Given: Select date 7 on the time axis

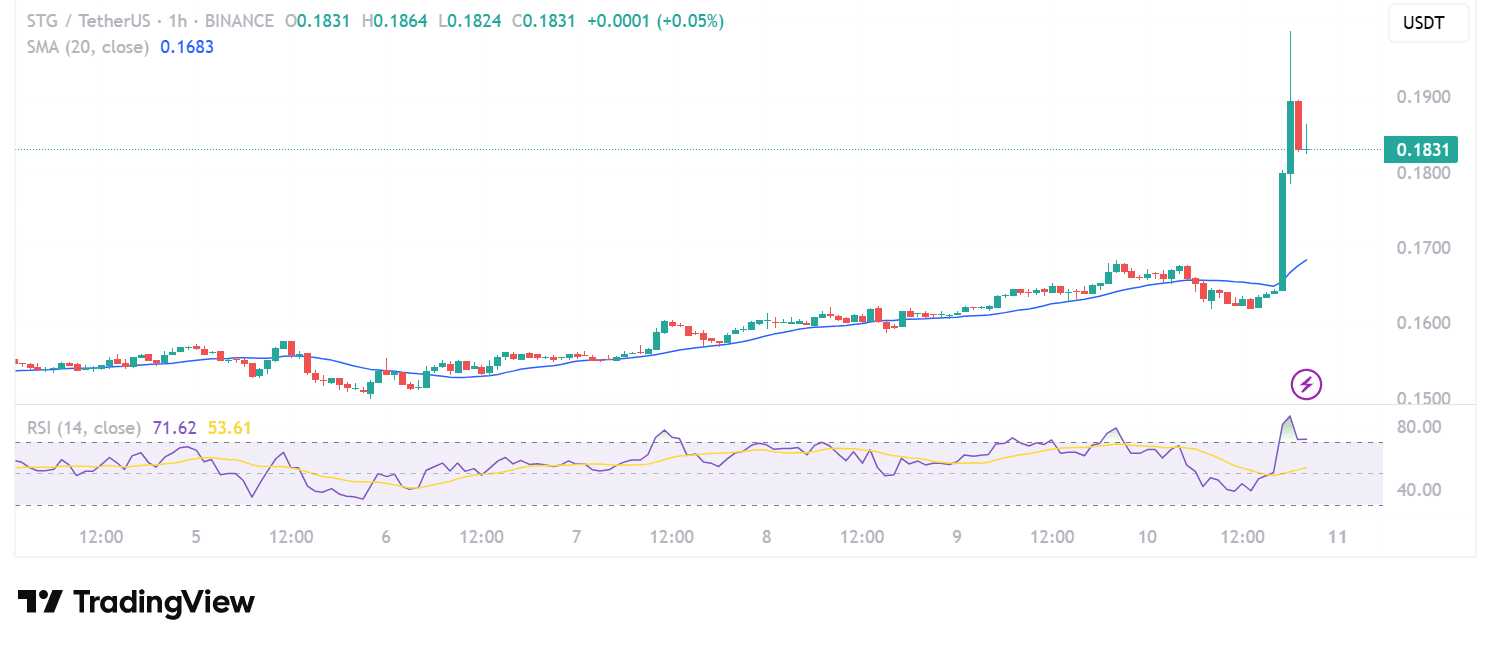Looking at the screenshot, I should (x=576, y=537).
